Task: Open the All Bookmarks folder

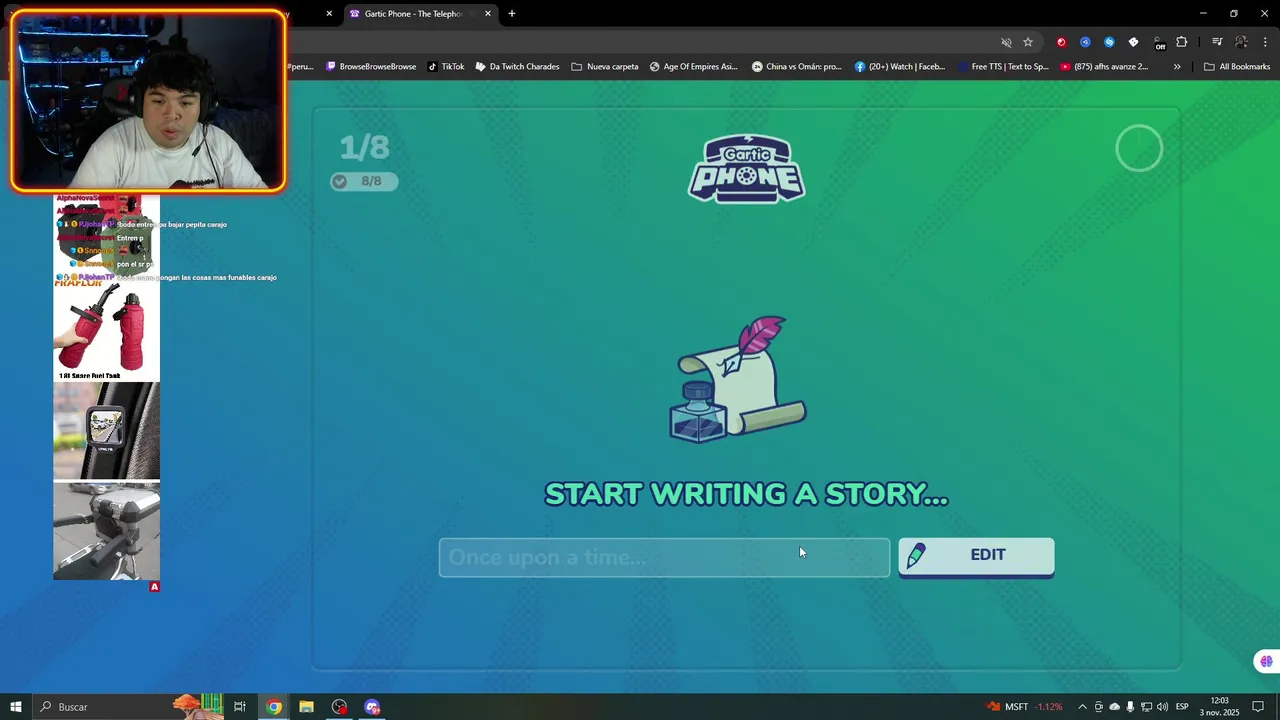Action: [1237, 67]
